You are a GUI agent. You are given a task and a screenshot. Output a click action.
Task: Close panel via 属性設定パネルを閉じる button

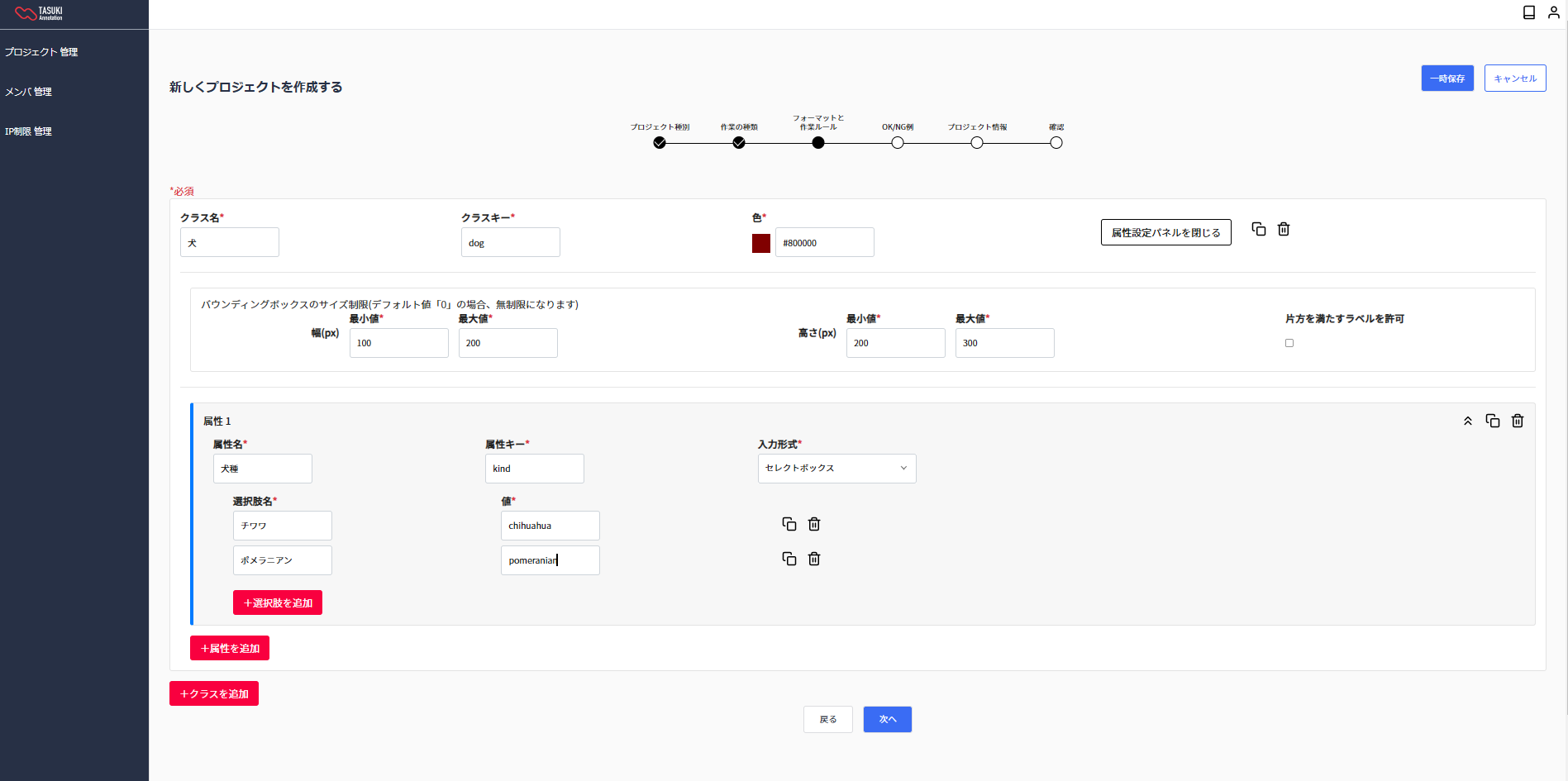click(x=1165, y=232)
